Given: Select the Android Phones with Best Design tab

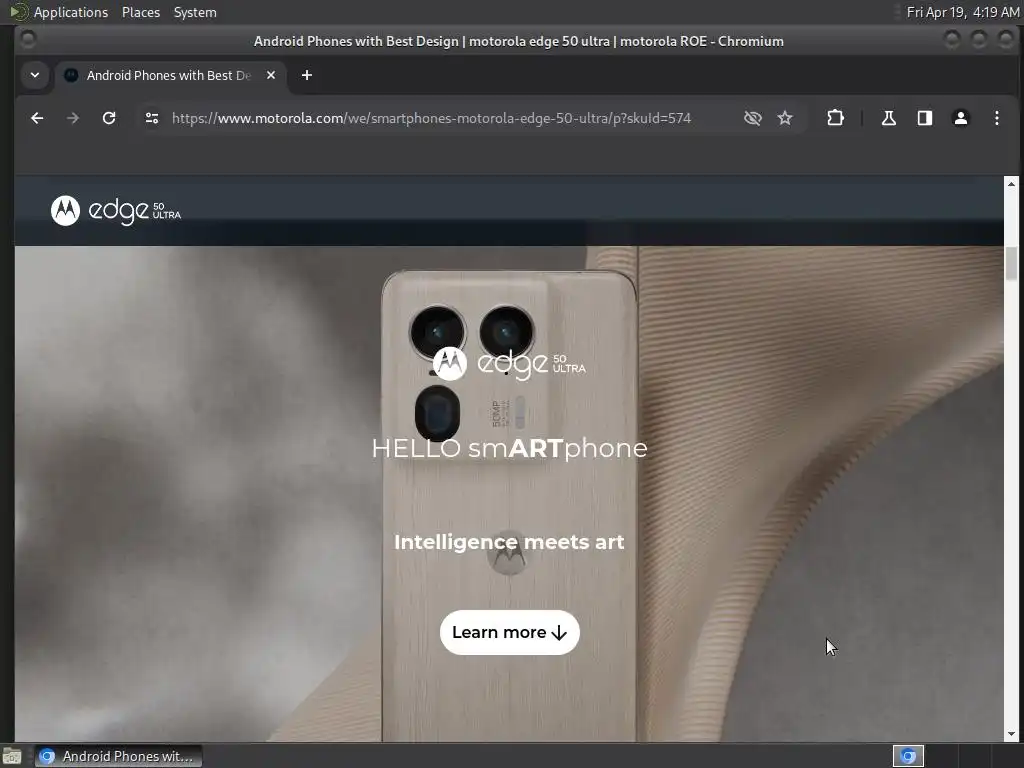Looking at the screenshot, I should click(x=168, y=75).
